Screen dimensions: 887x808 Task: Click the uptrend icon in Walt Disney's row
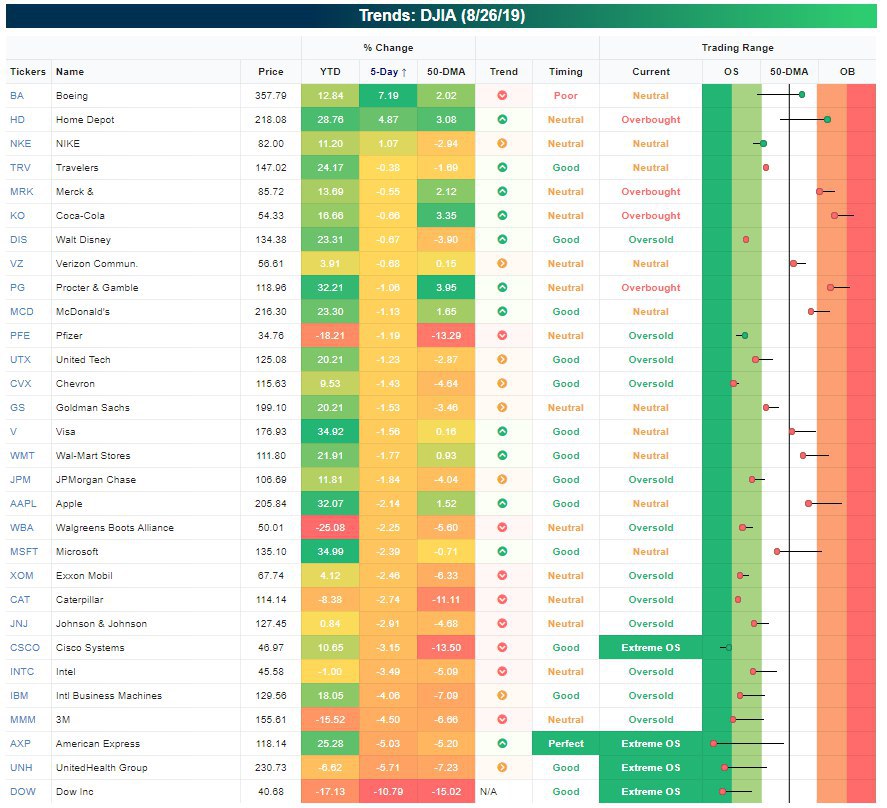tap(502, 239)
